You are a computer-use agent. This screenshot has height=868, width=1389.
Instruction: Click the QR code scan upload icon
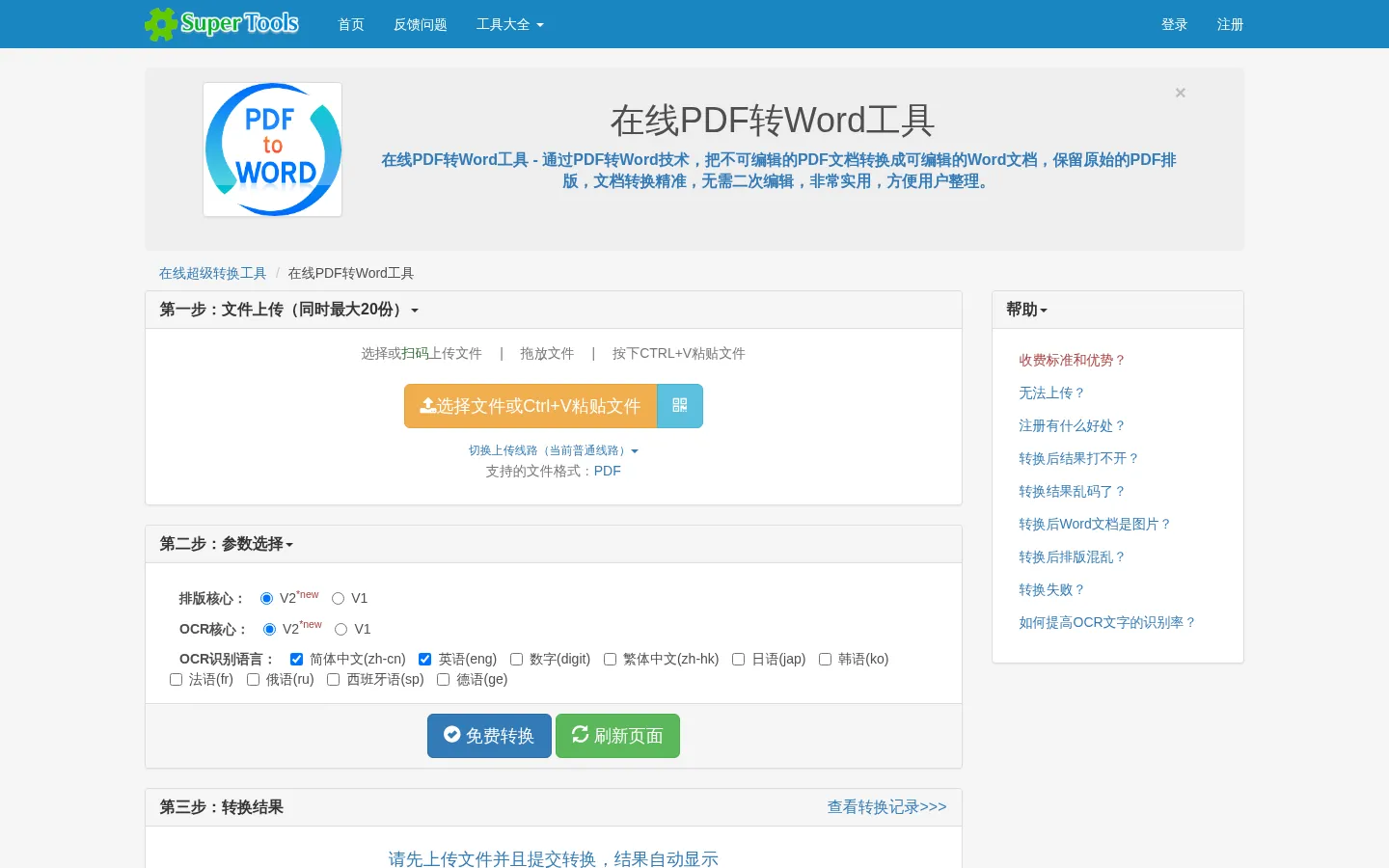coord(680,406)
